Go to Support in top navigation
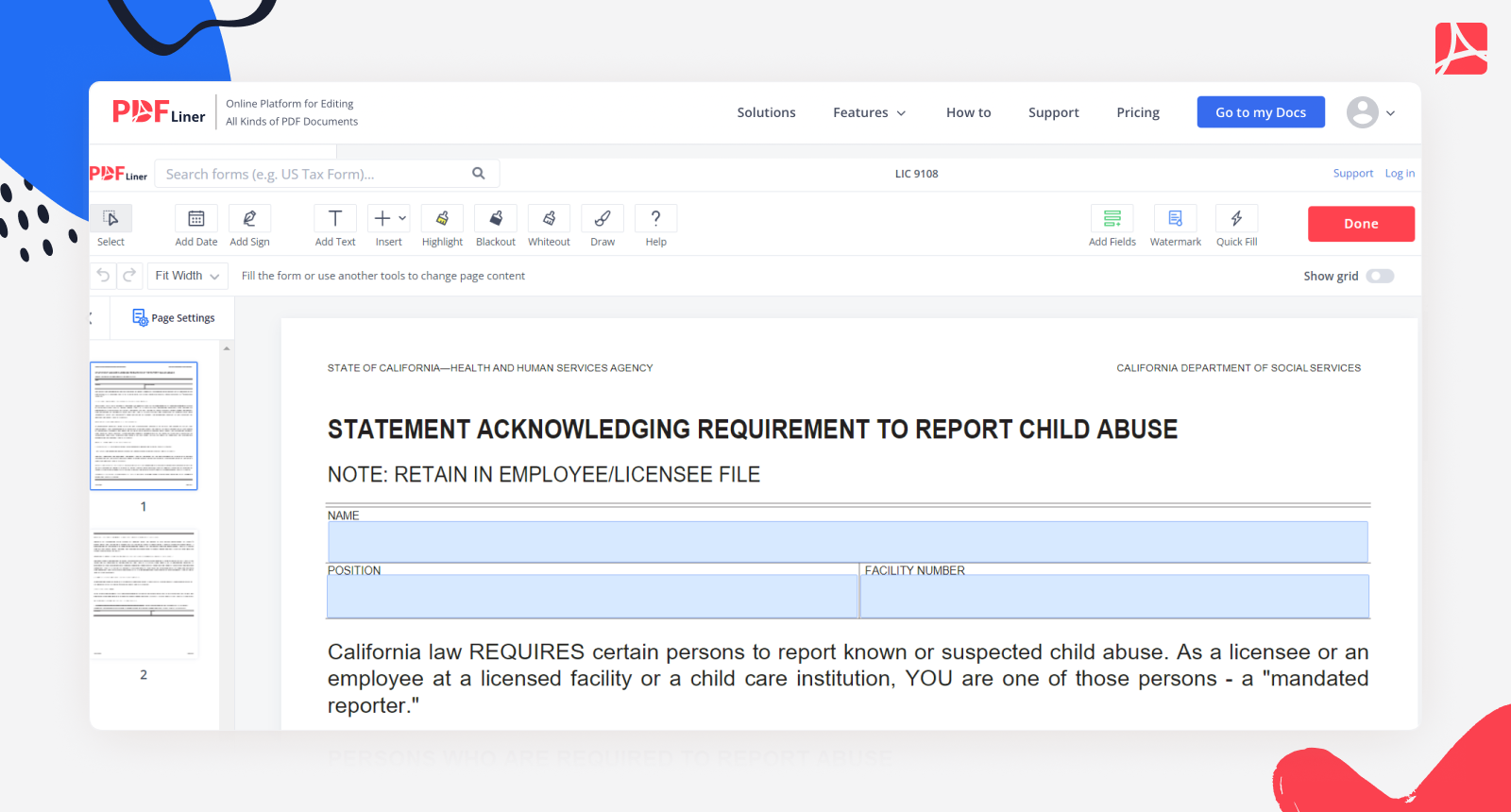1511x812 pixels. click(1053, 112)
